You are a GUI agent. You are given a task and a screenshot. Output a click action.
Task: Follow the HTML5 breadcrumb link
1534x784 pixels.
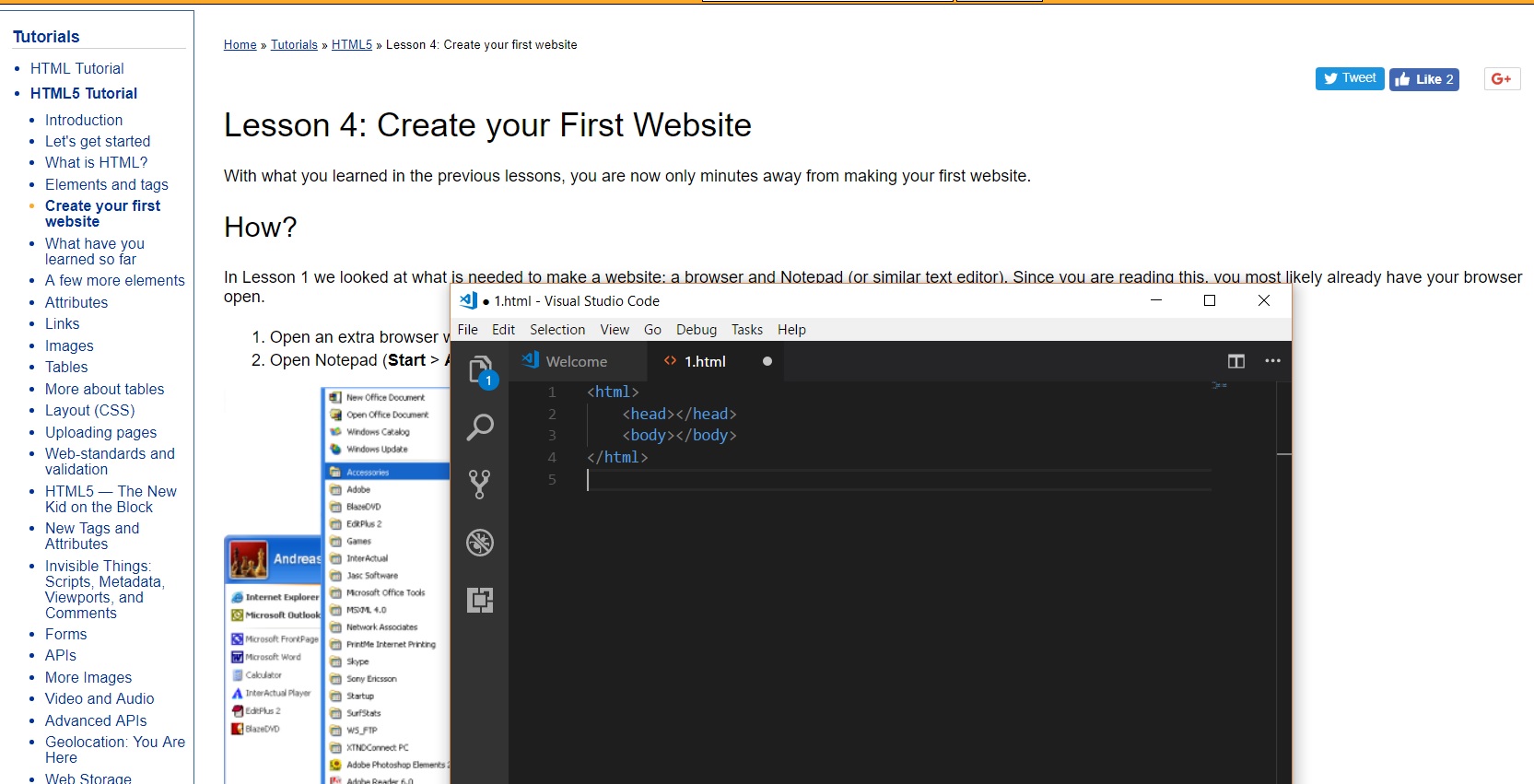(x=352, y=45)
